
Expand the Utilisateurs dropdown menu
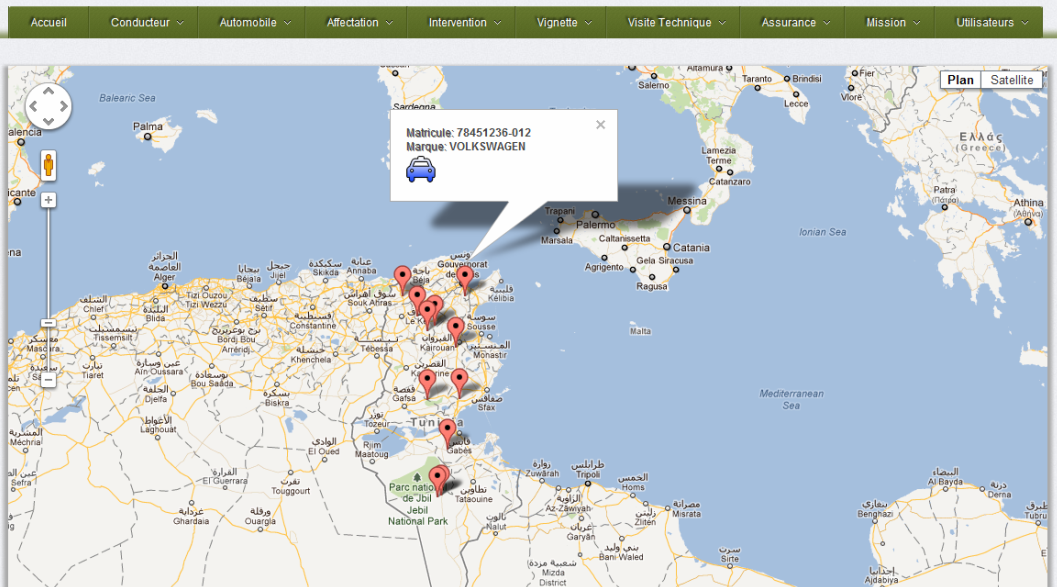(x=991, y=22)
